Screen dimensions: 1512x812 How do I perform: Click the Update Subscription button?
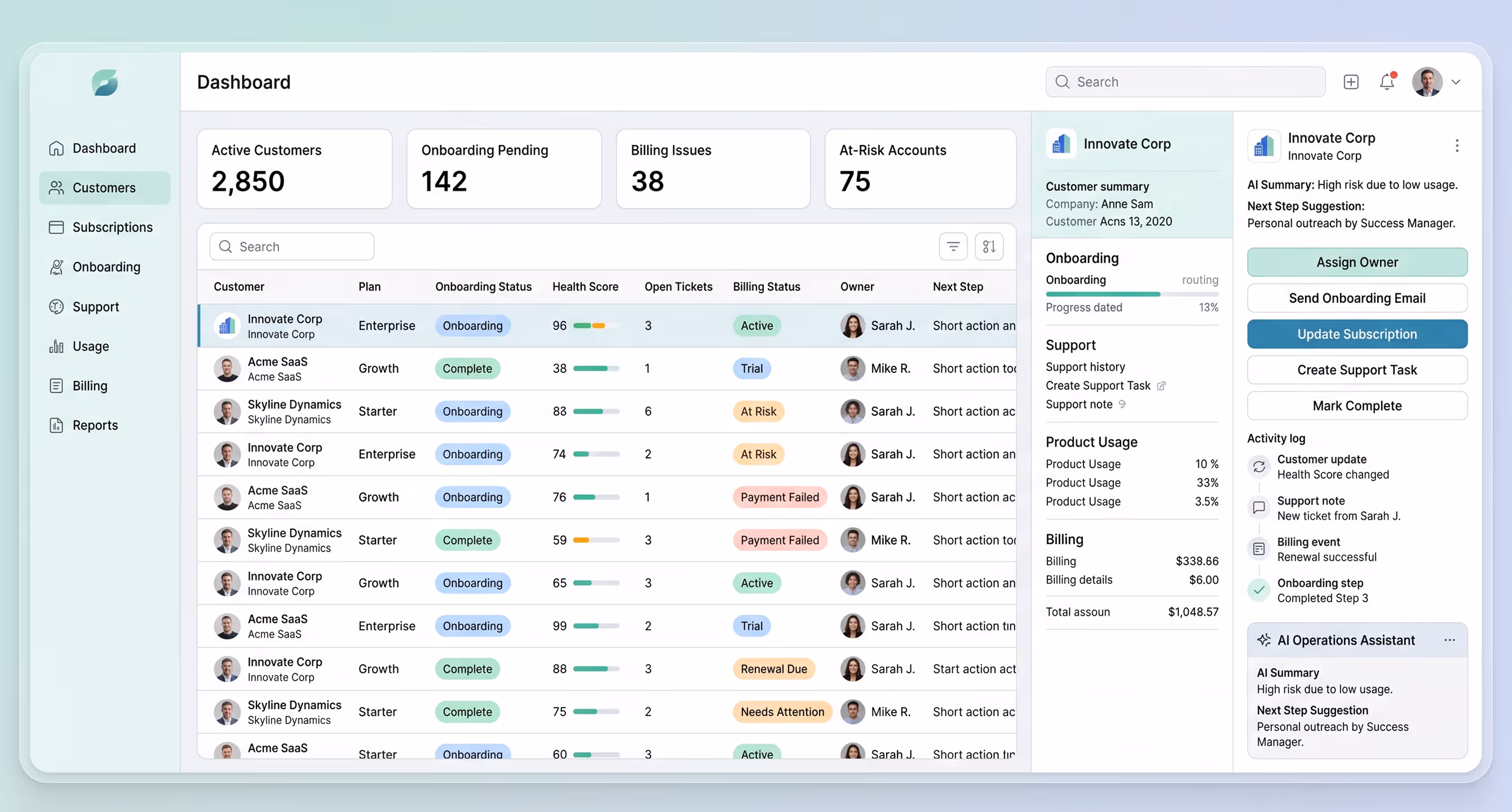1357,334
